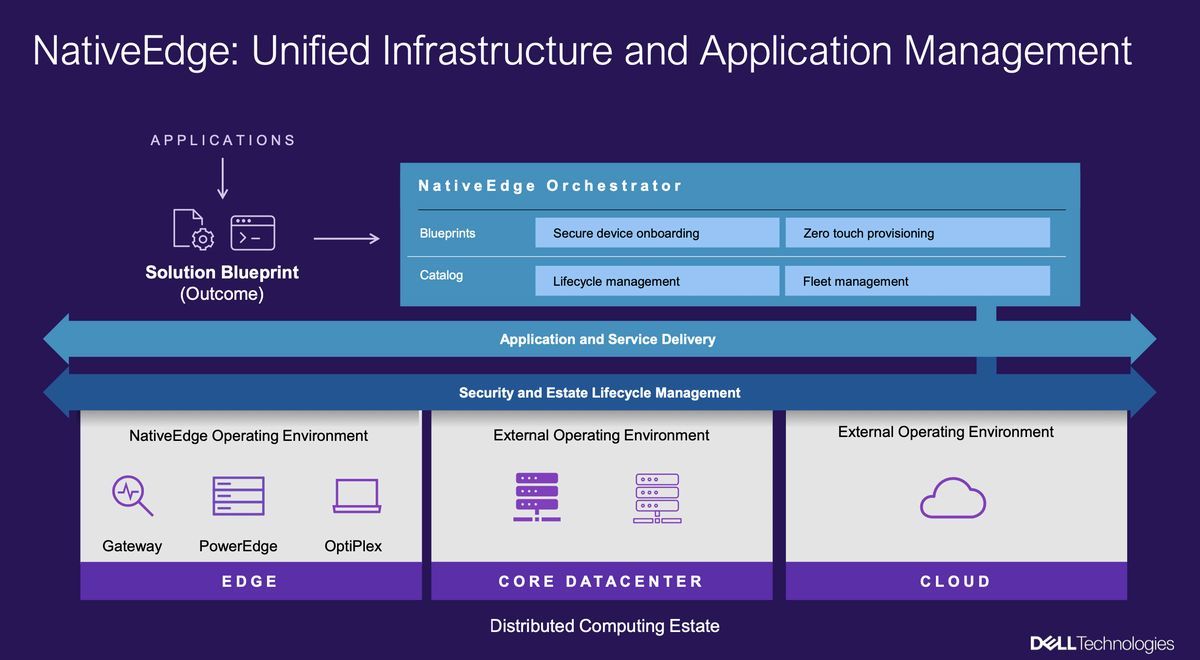Click the Distributed Computing Estate caption

[x=604, y=626]
